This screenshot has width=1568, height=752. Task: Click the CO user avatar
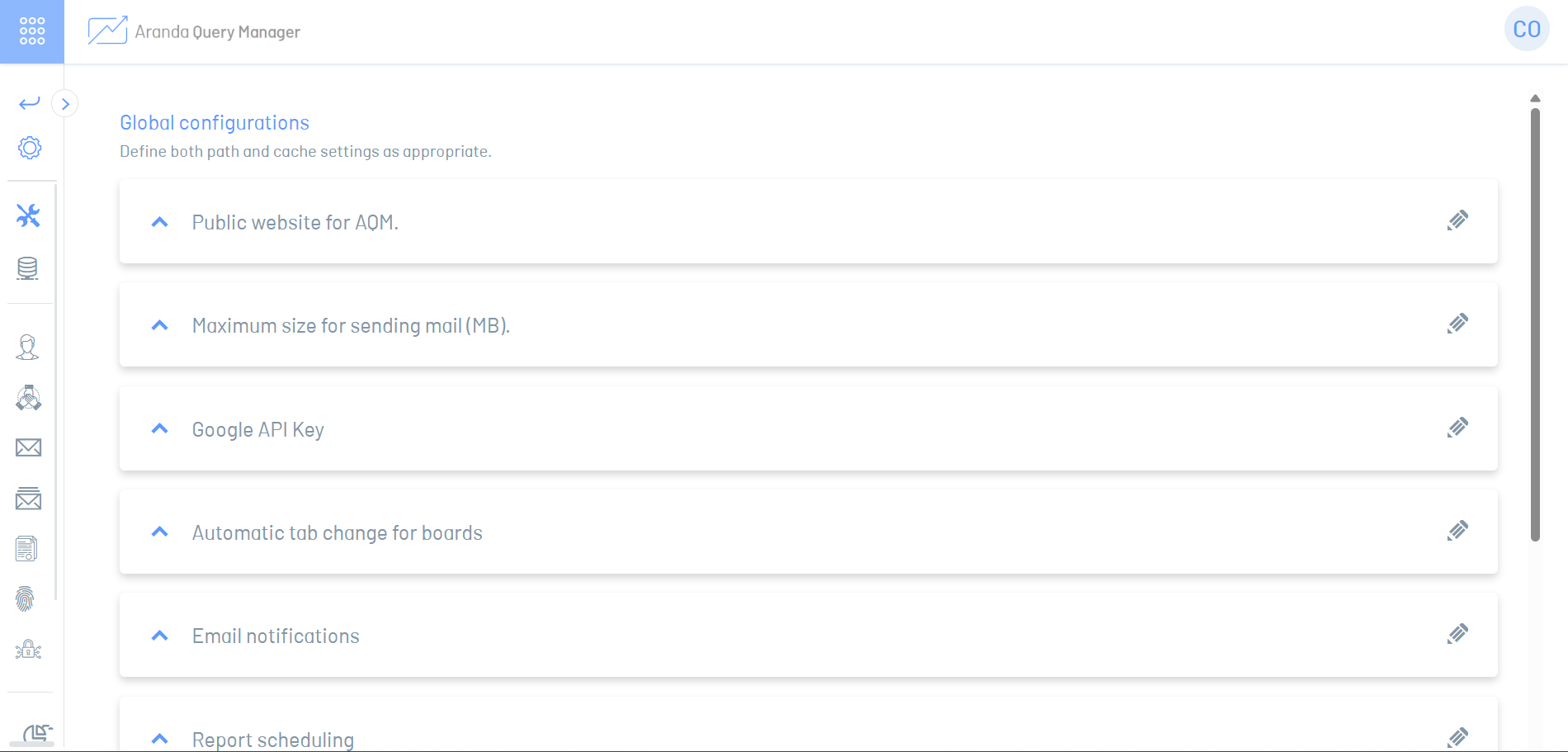click(1526, 30)
